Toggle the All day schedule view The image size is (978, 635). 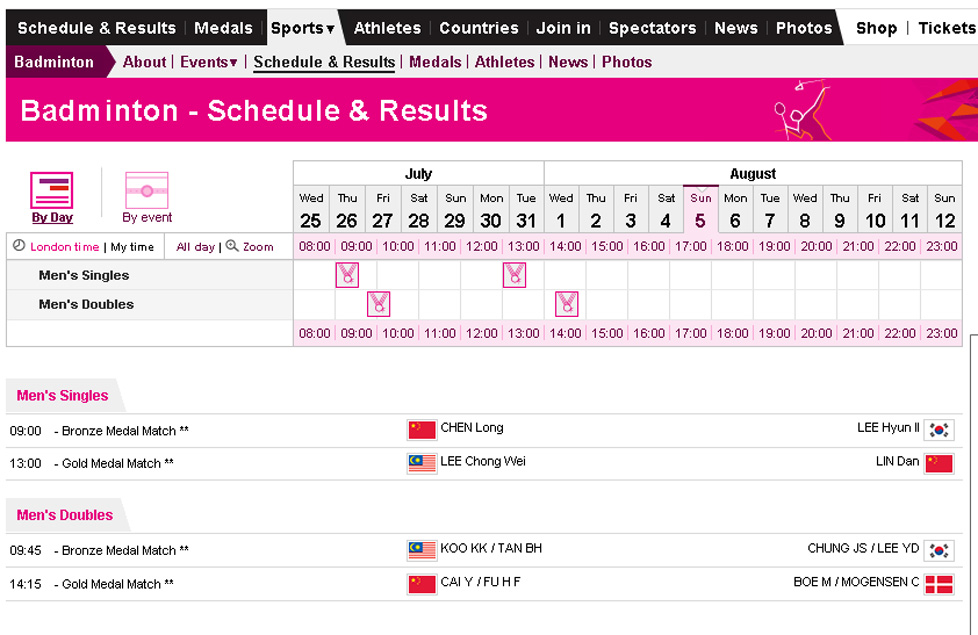point(195,247)
